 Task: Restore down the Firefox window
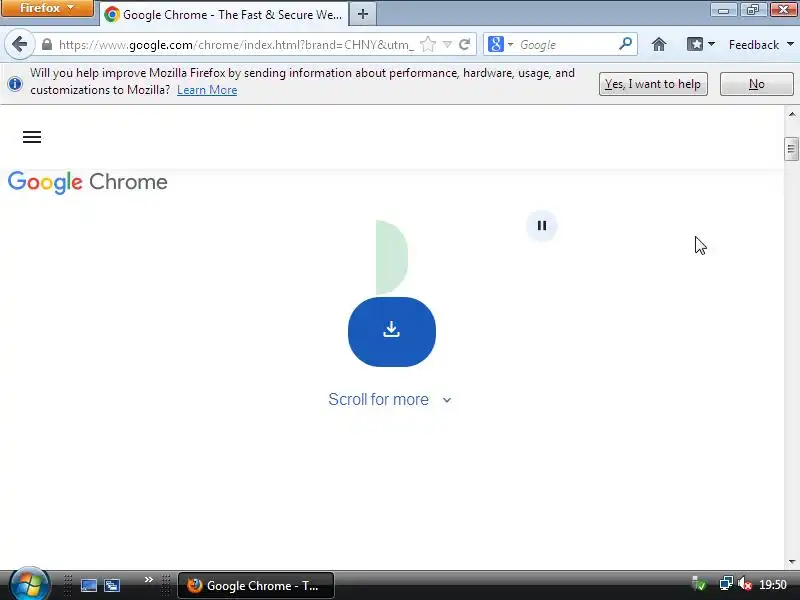[x=753, y=10]
